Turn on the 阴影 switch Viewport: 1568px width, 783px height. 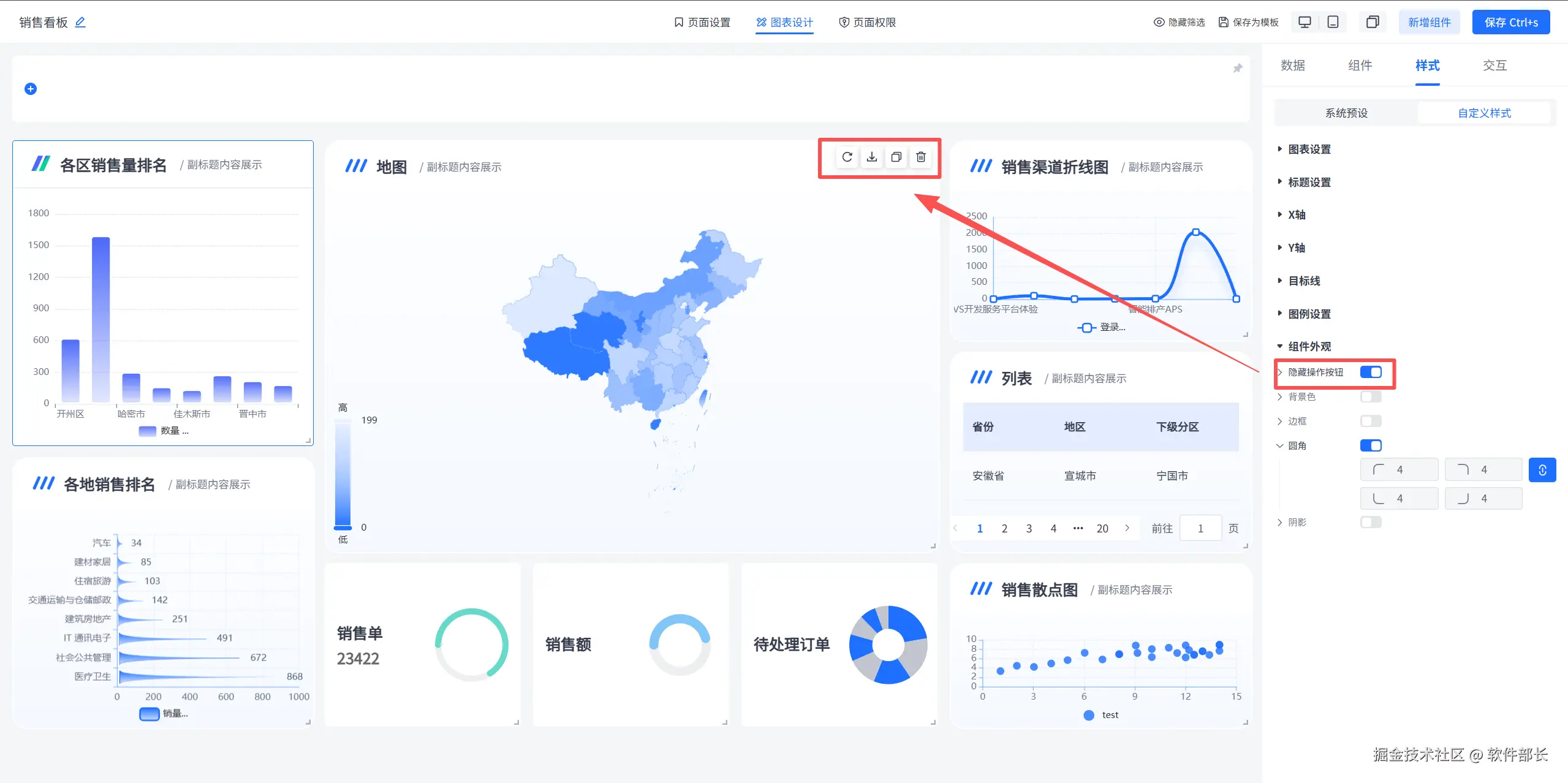[1370, 522]
